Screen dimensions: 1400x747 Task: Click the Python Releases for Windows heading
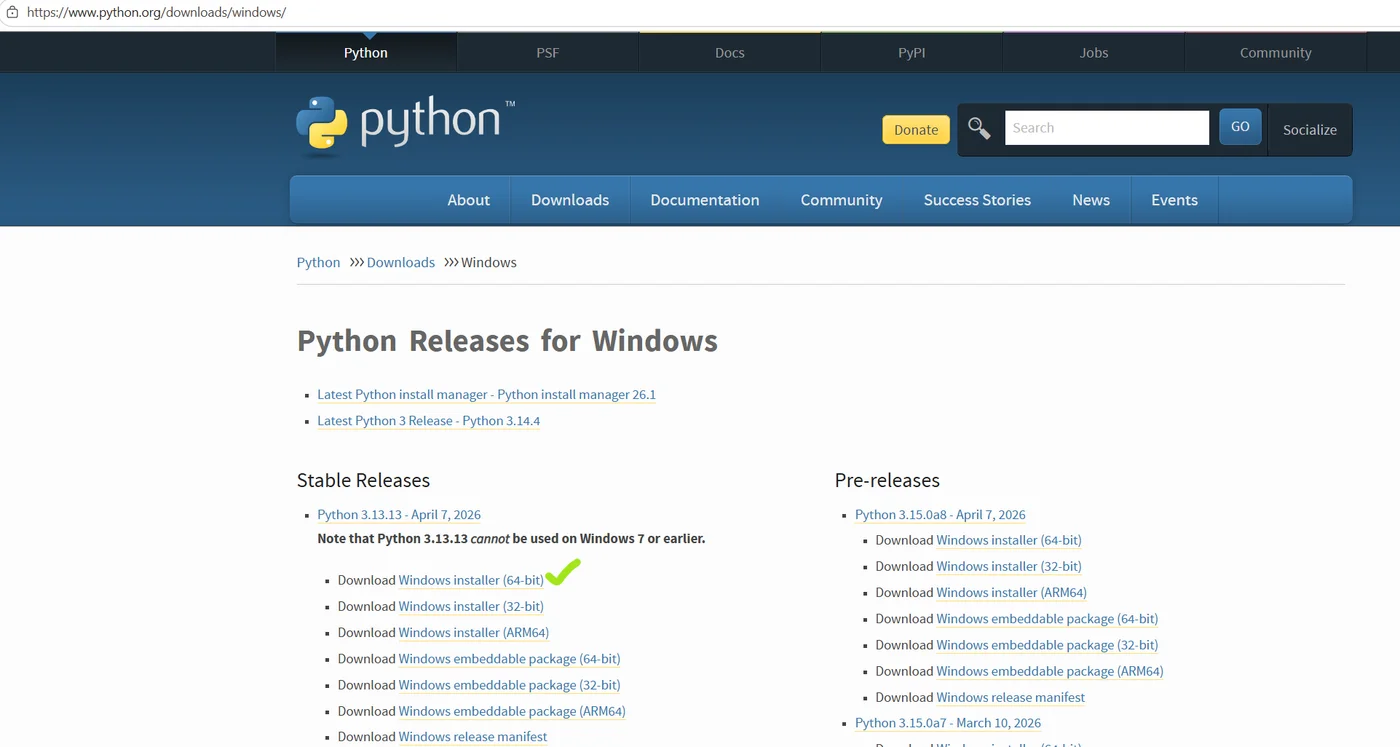507,341
